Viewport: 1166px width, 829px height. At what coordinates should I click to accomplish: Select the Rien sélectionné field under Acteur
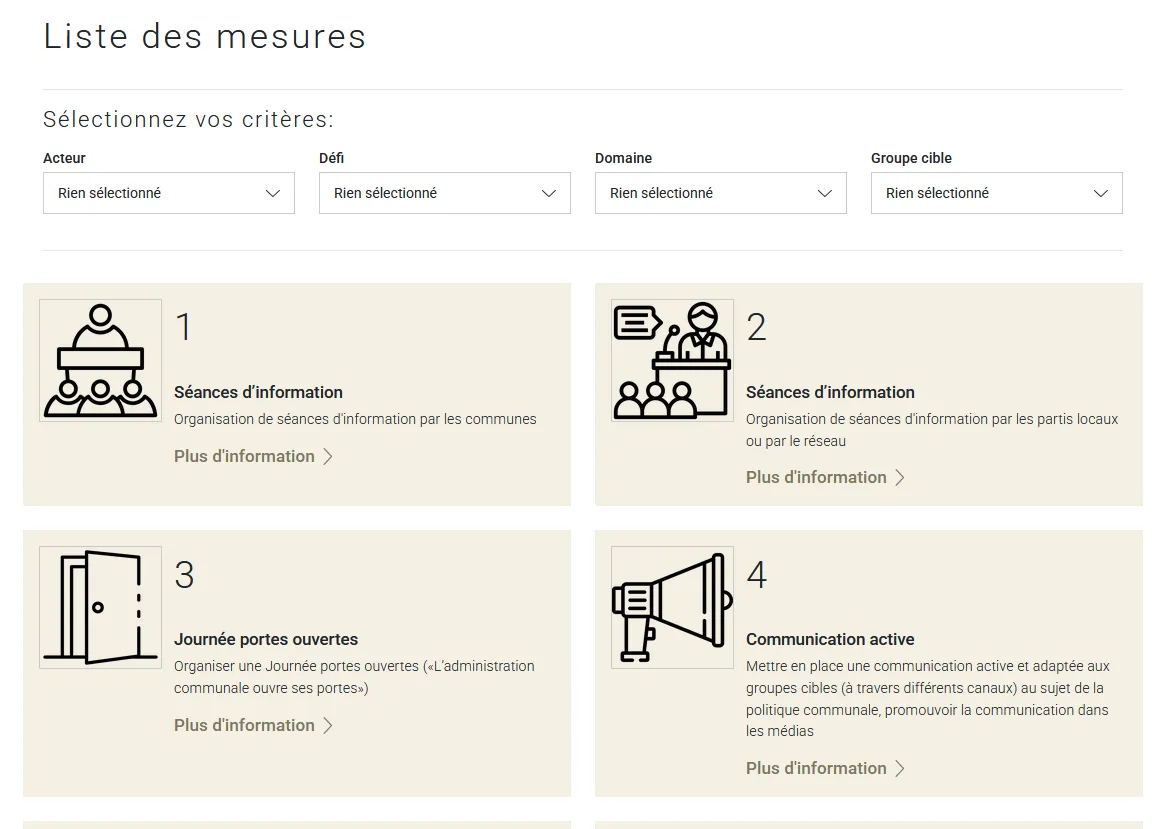168,193
